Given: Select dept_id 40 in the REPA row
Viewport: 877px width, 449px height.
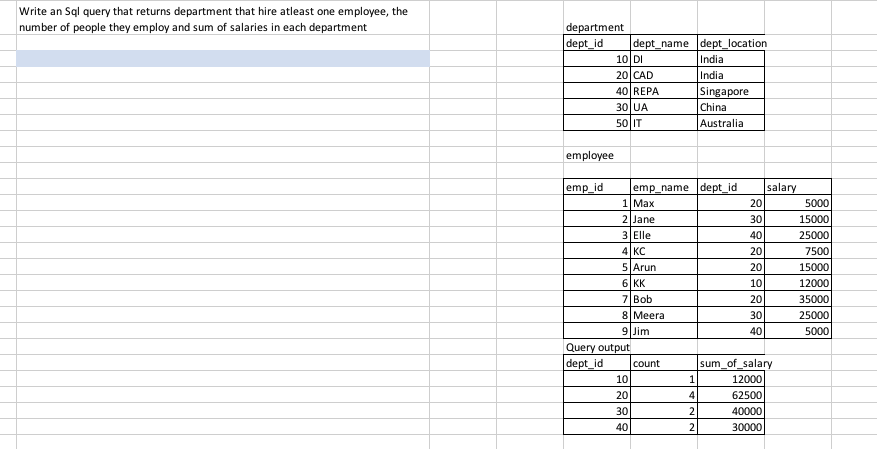Looking at the screenshot, I should (x=597, y=91).
